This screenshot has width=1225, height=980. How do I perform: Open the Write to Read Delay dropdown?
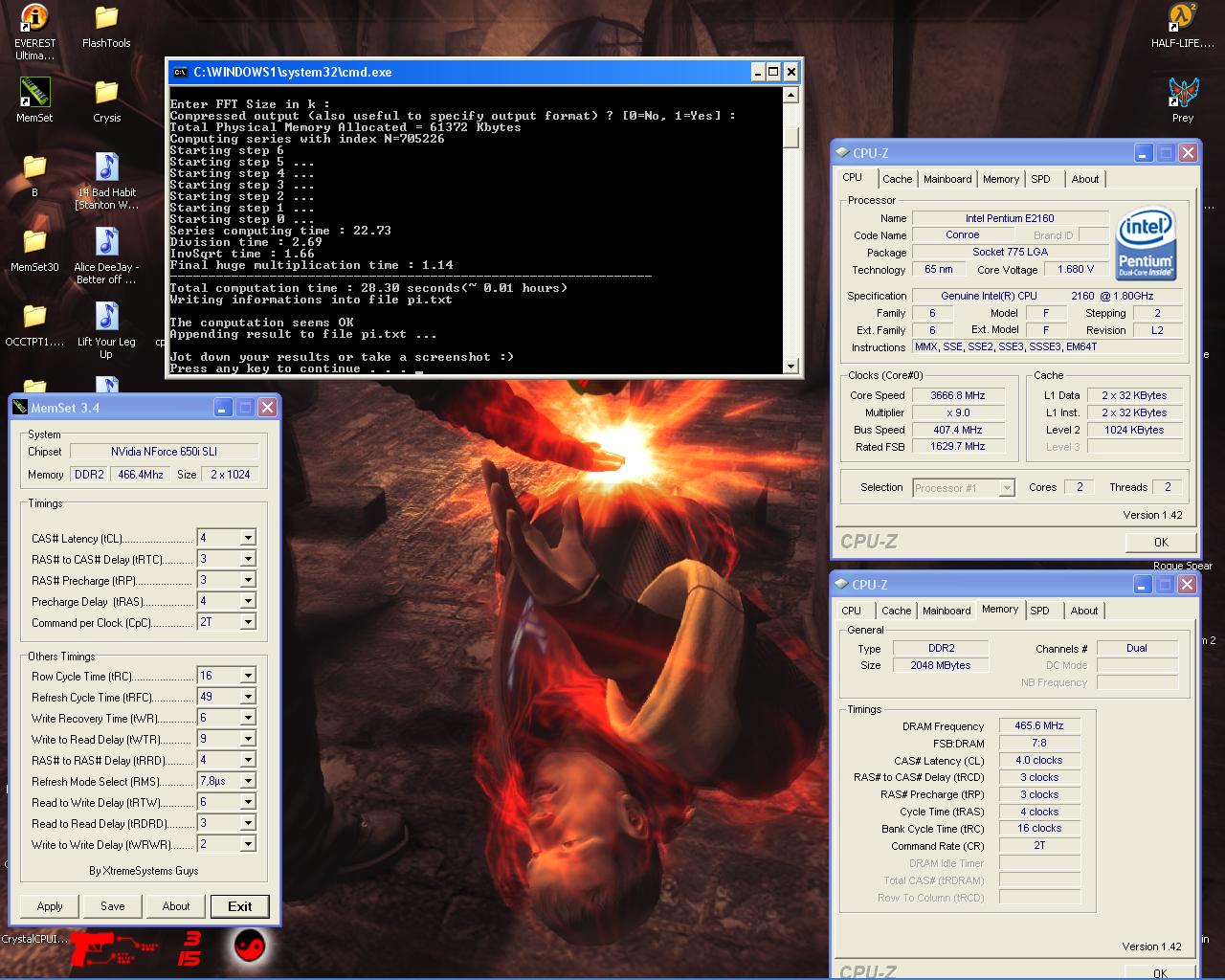click(x=248, y=739)
